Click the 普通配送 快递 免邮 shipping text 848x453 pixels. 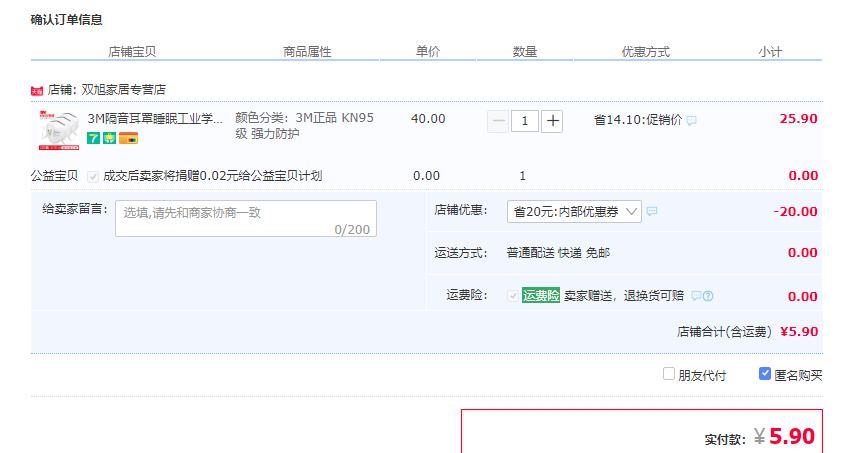[558, 253]
